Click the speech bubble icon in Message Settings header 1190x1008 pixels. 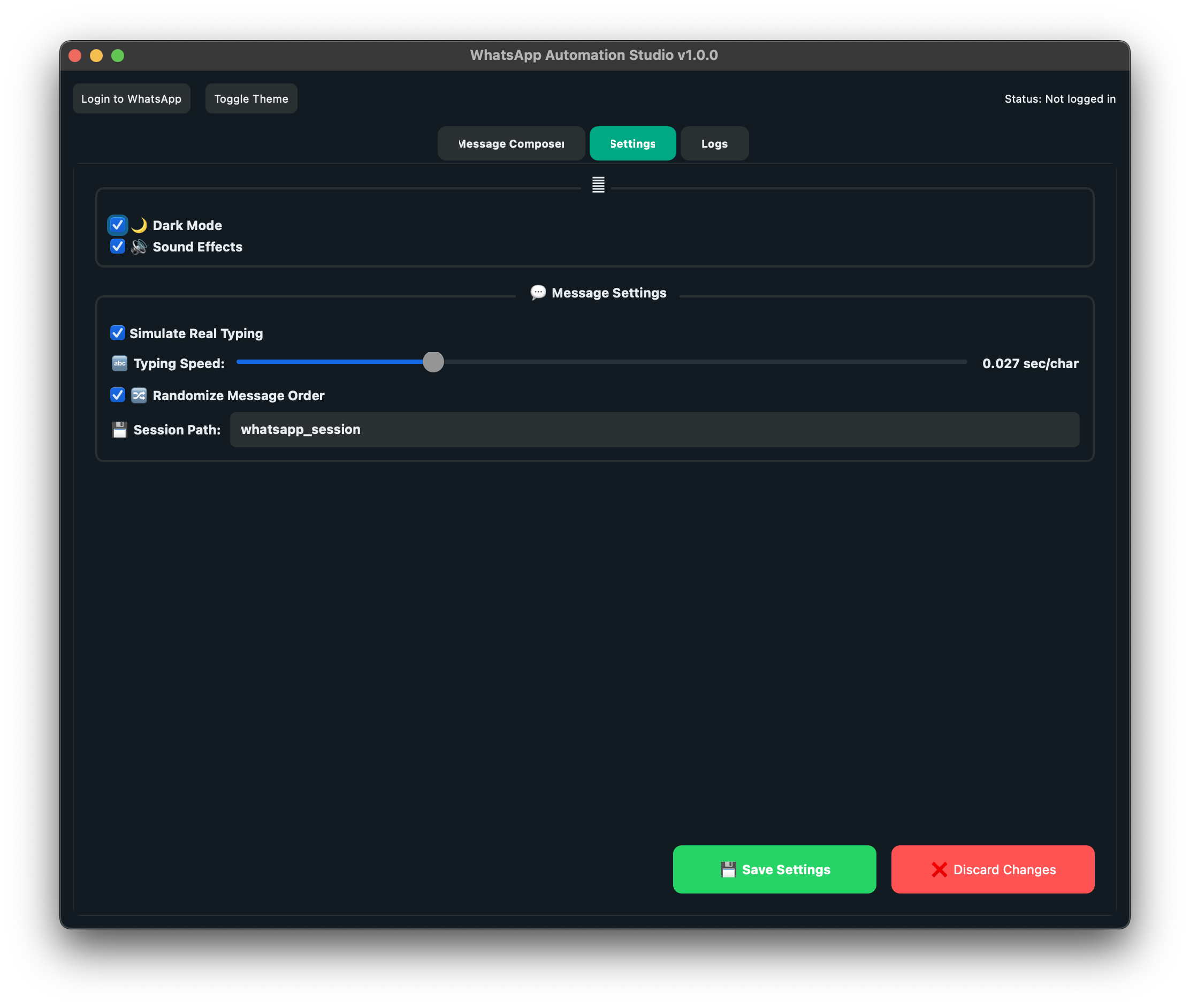(537, 292)
